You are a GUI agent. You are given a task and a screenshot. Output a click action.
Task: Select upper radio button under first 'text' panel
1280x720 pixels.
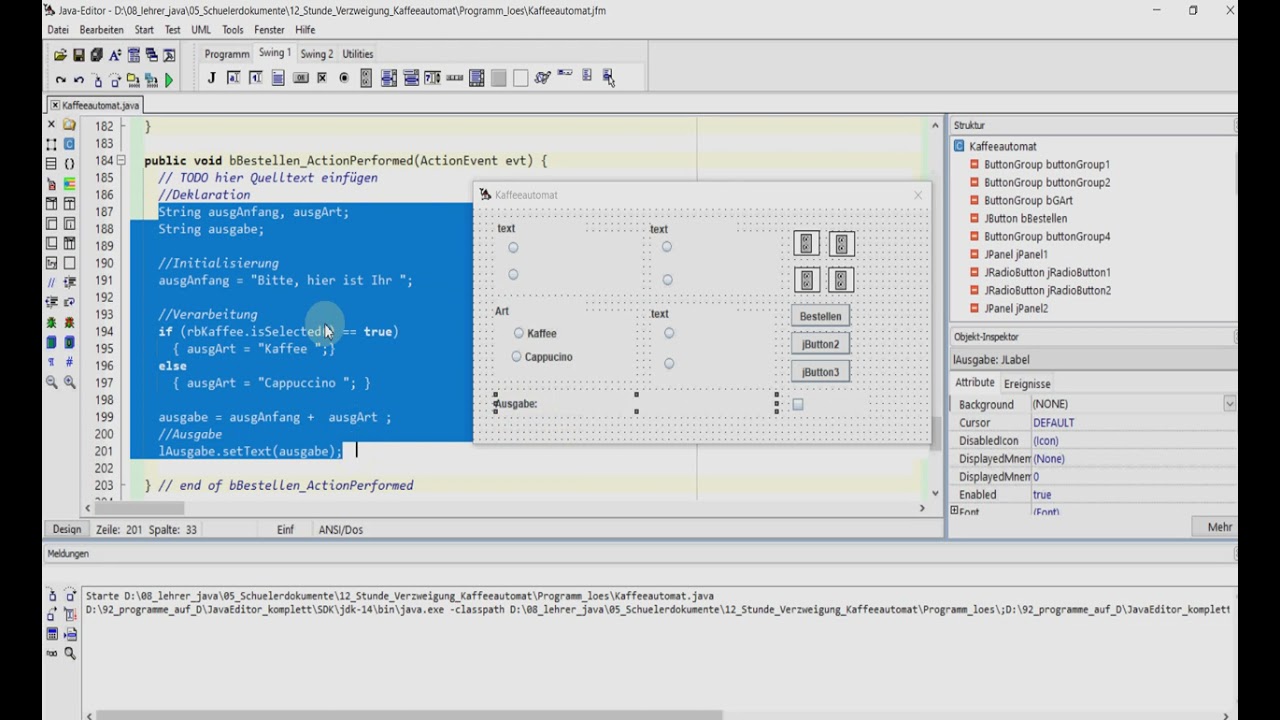tap(513, 247)
